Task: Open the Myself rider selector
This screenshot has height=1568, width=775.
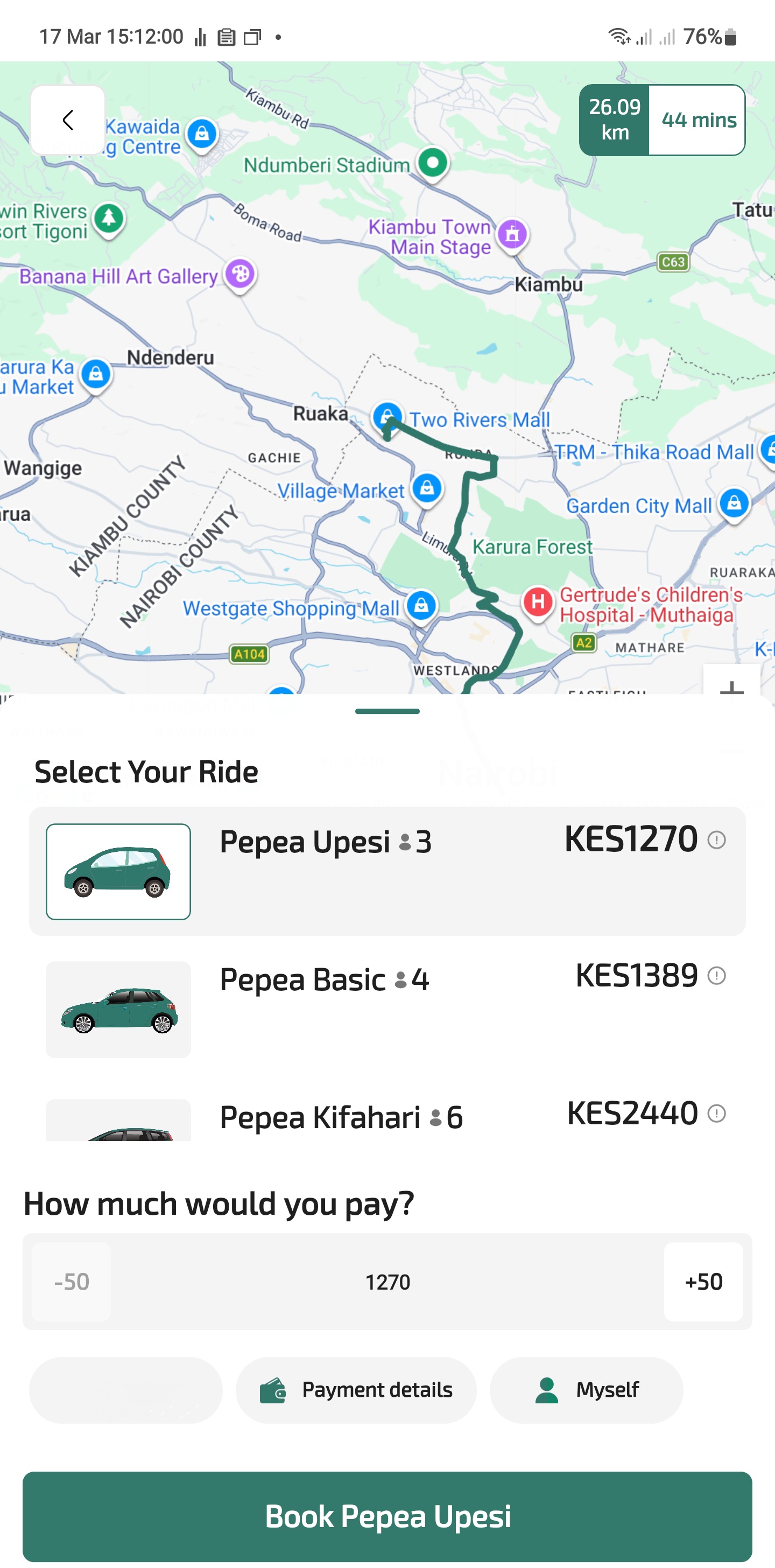Action: point(586,1390)
